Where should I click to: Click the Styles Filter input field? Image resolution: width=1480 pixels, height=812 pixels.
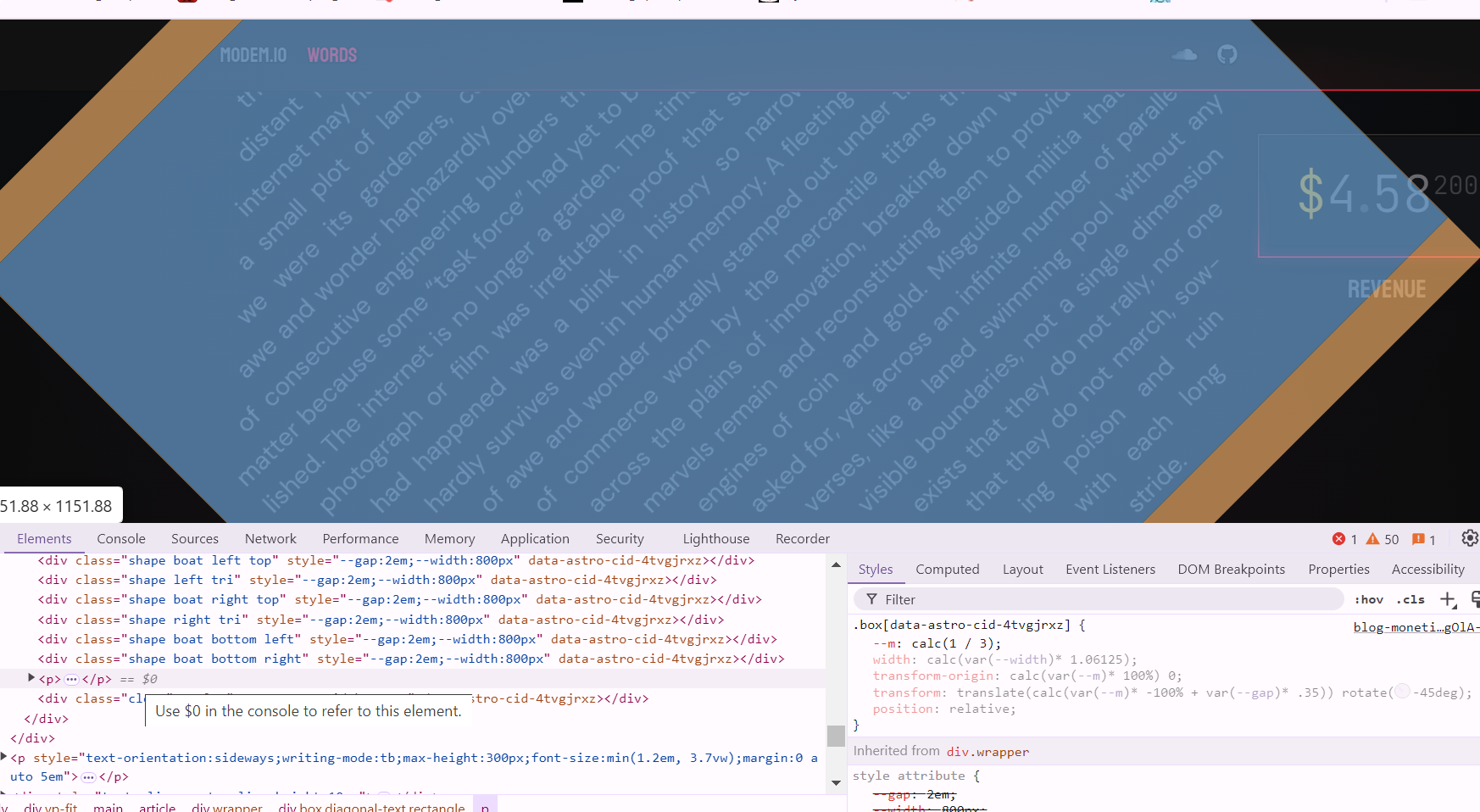tap(1102, 599)
